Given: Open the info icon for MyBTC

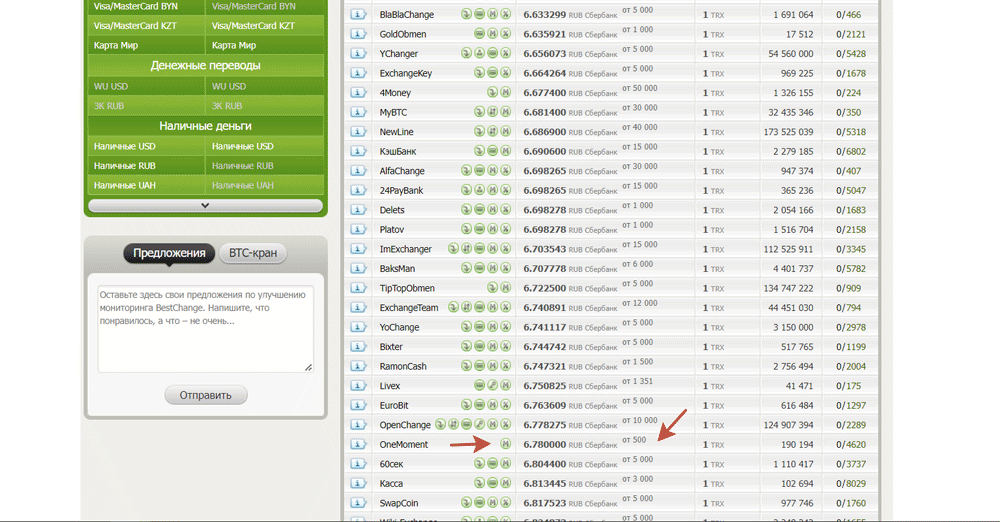Looking at the screenshot, I should click(x=358, y=112).
